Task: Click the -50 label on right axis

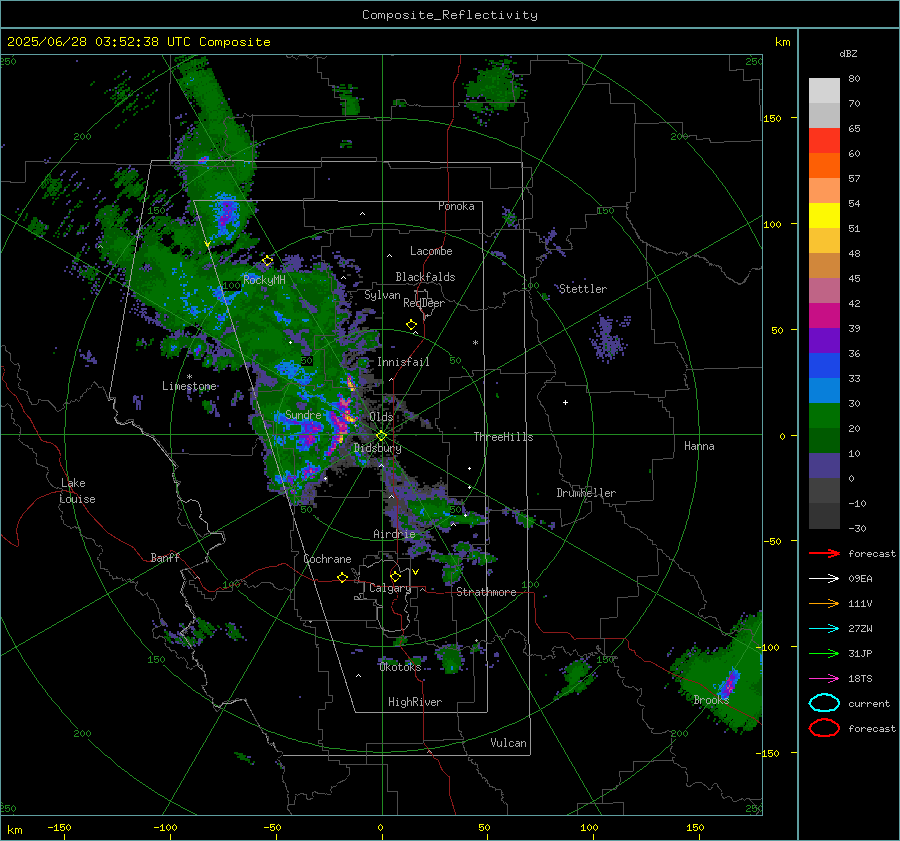Action: (772, 541)
